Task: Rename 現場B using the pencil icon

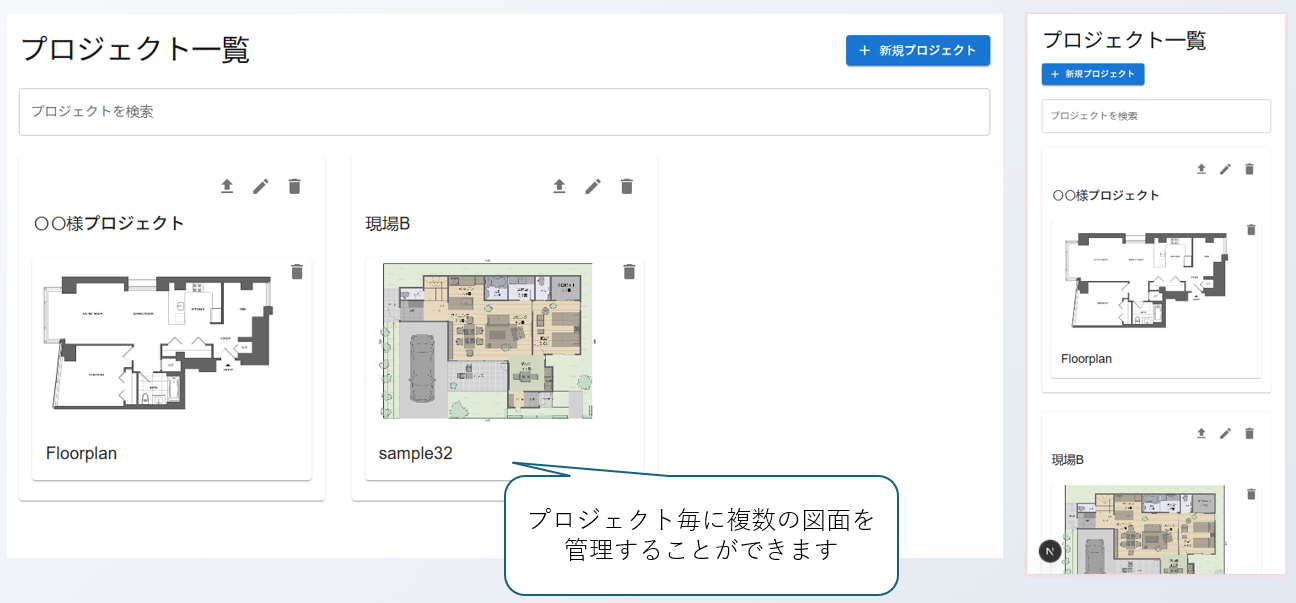Action: (x=593, y=186)
